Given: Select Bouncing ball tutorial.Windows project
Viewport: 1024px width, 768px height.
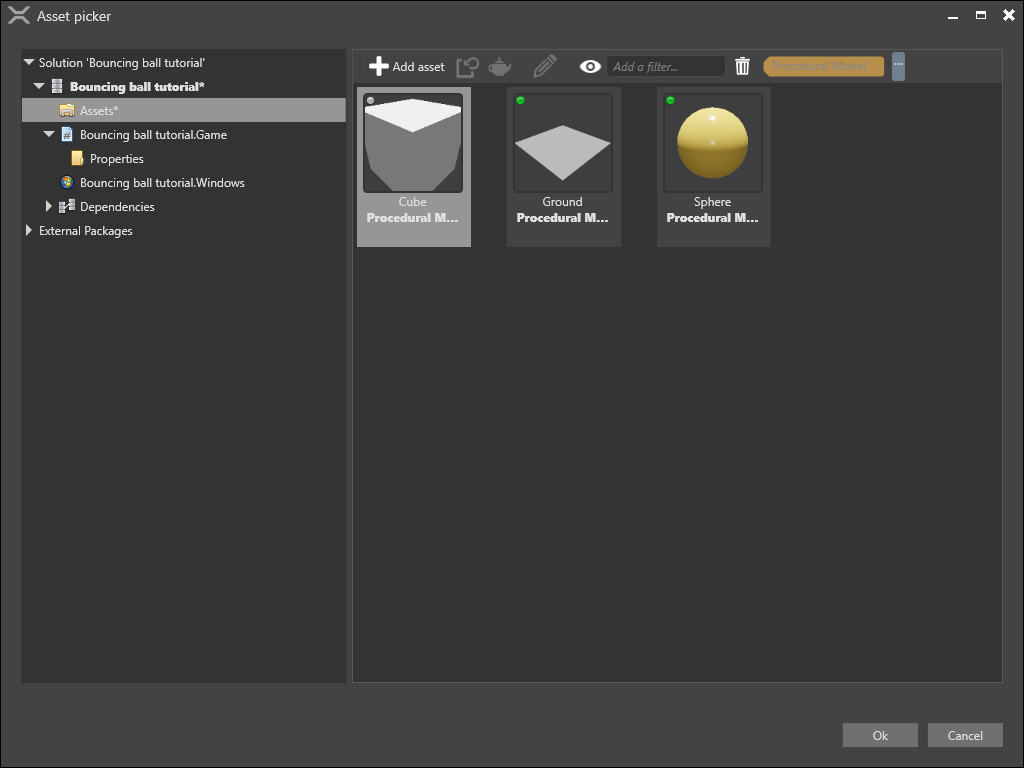Looking at the screenshot, I should click(x=162, y=183).
